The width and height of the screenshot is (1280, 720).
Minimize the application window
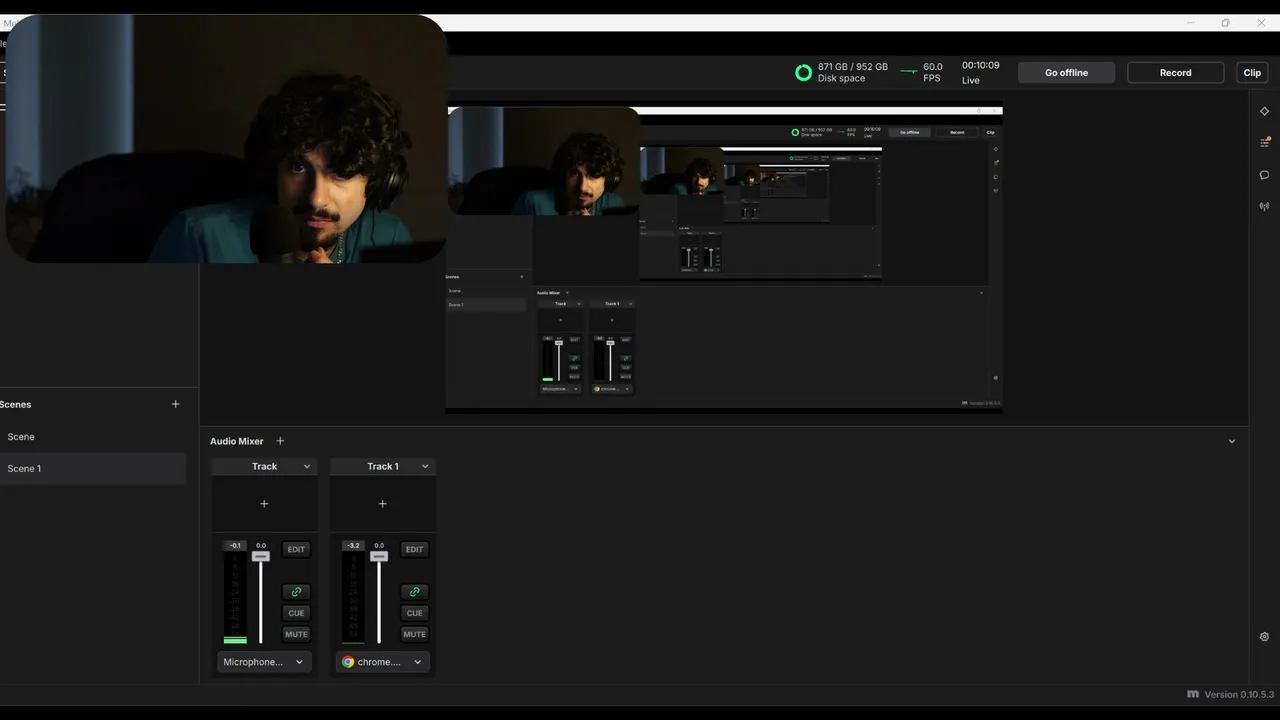point(1190,23)
